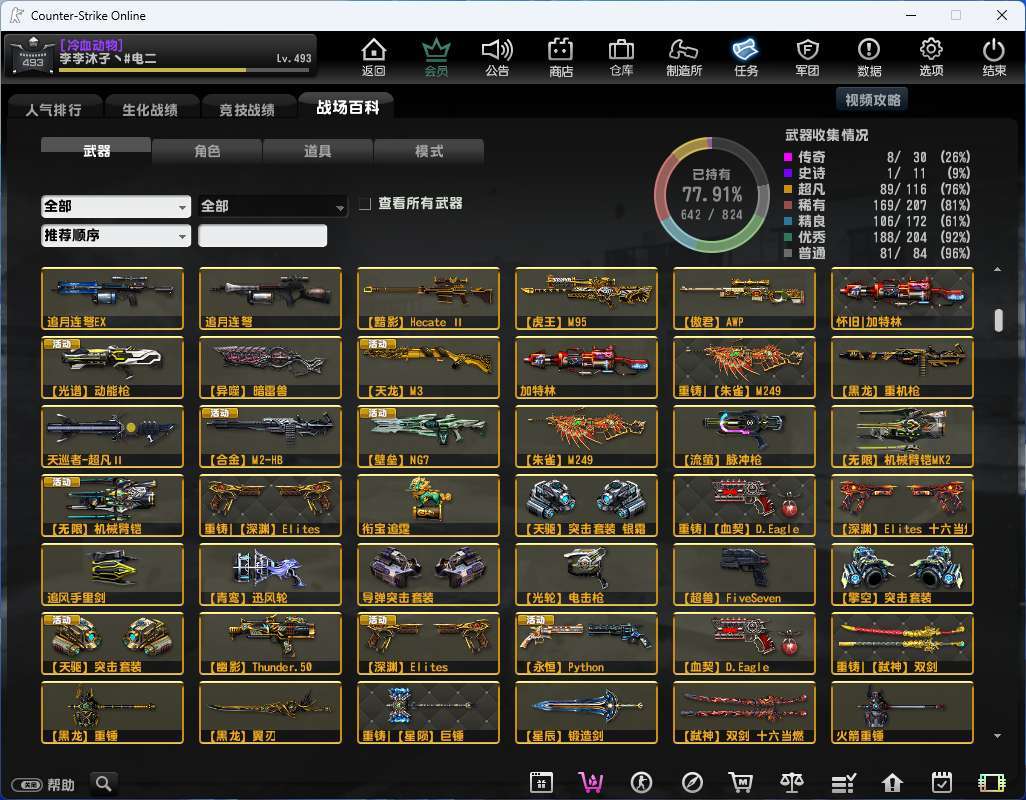Select the 道具 category tab
Image resolution: width=1026 pixels, height=800 pixels.
[317, 151]
